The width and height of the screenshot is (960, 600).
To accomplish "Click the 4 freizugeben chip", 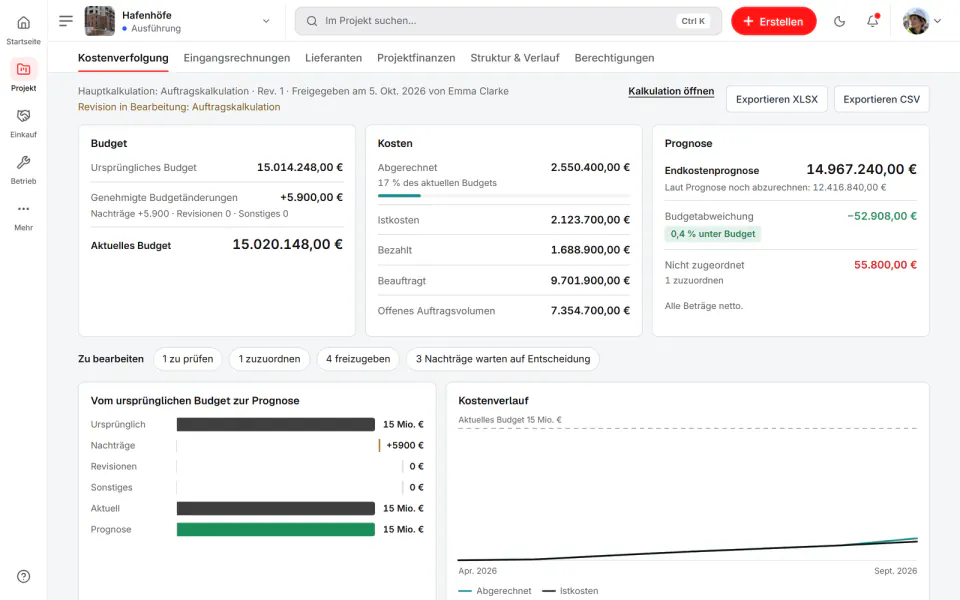I will point(358,359).
